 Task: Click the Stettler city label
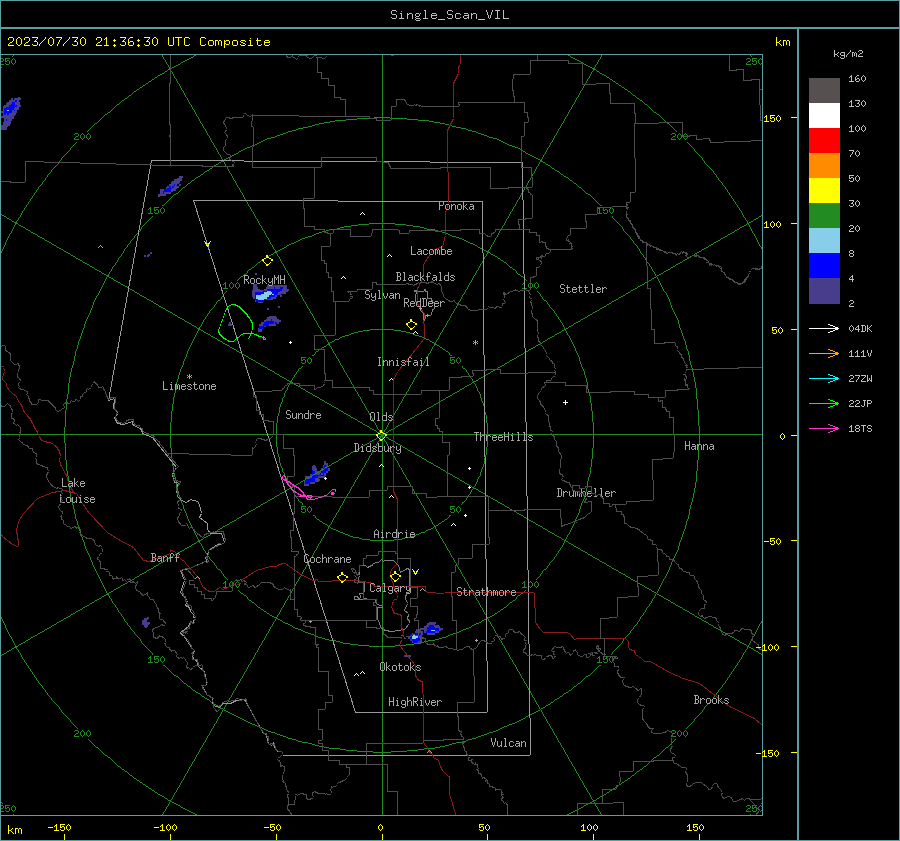[x=583, y=289]
